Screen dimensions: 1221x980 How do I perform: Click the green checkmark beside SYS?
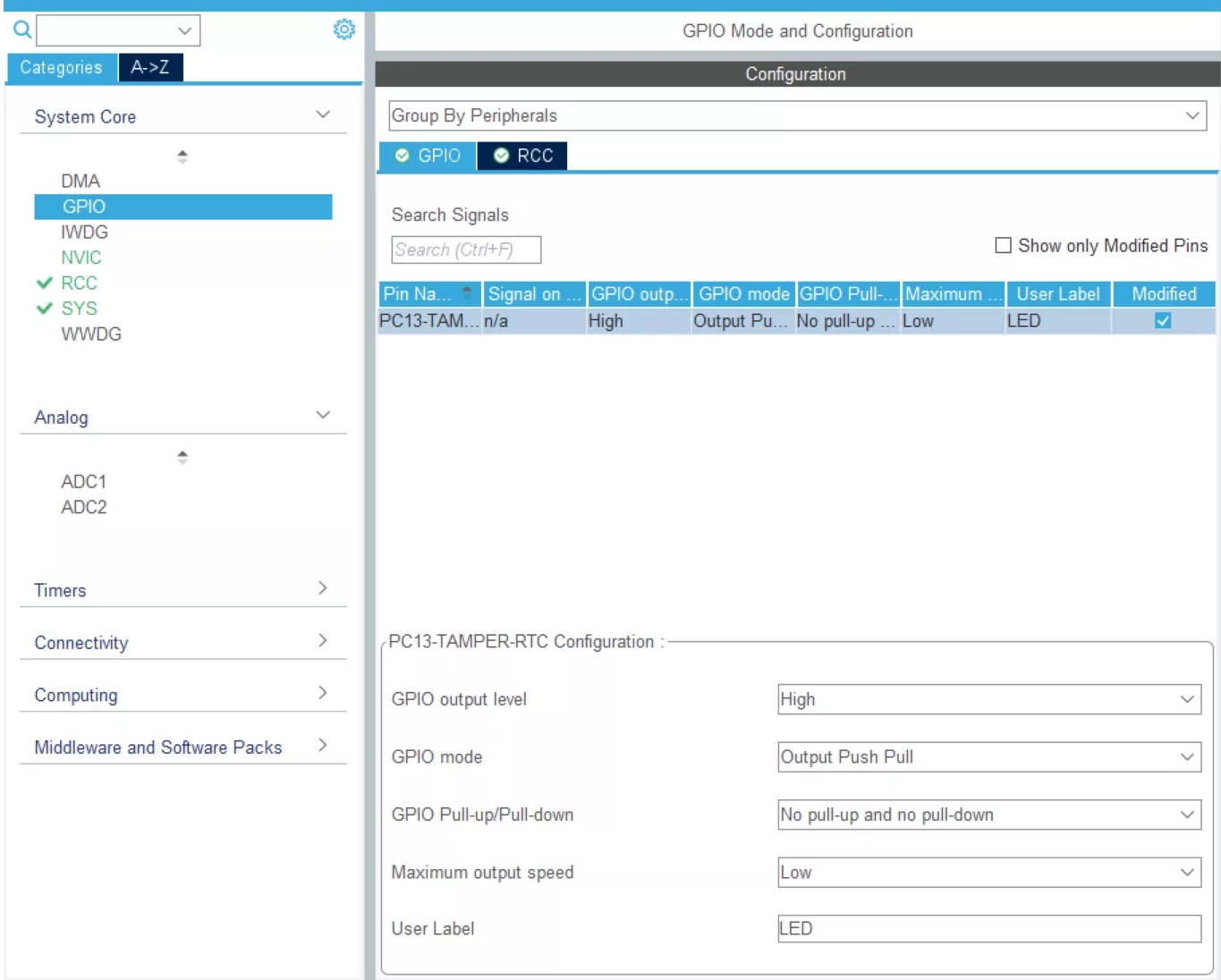[x=45, y=308]
